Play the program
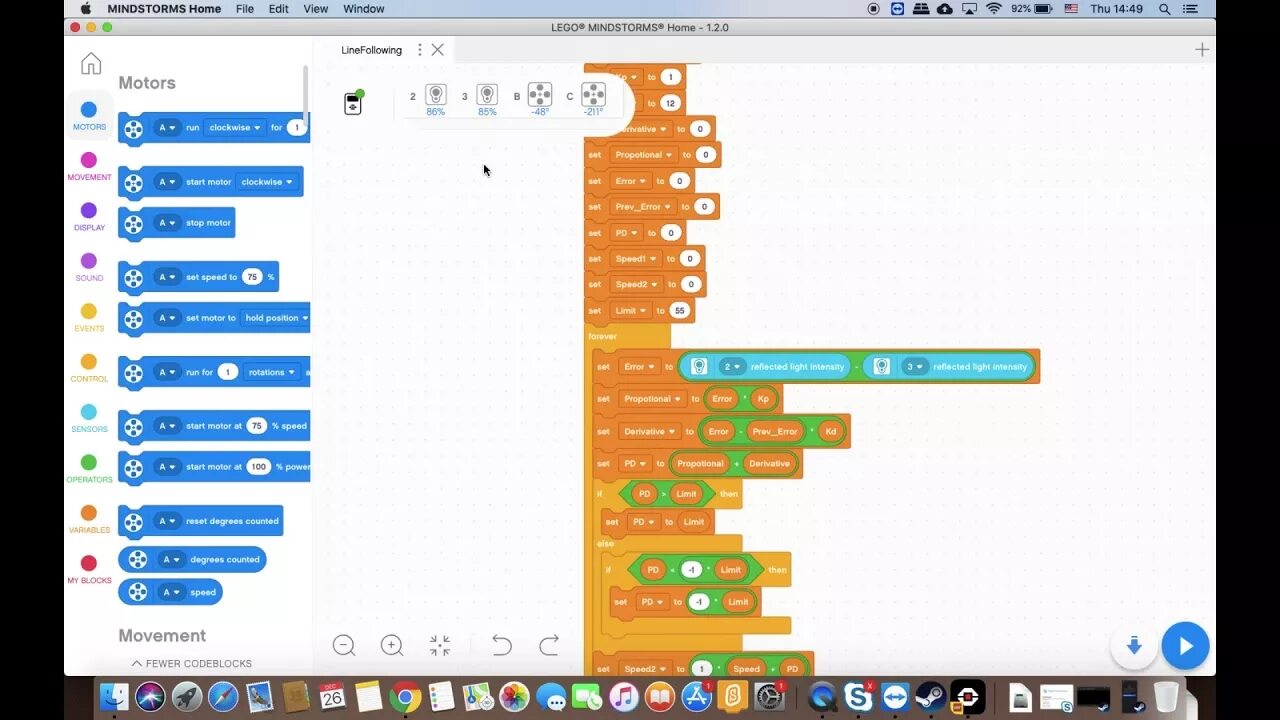 (x=1185, y=646)
